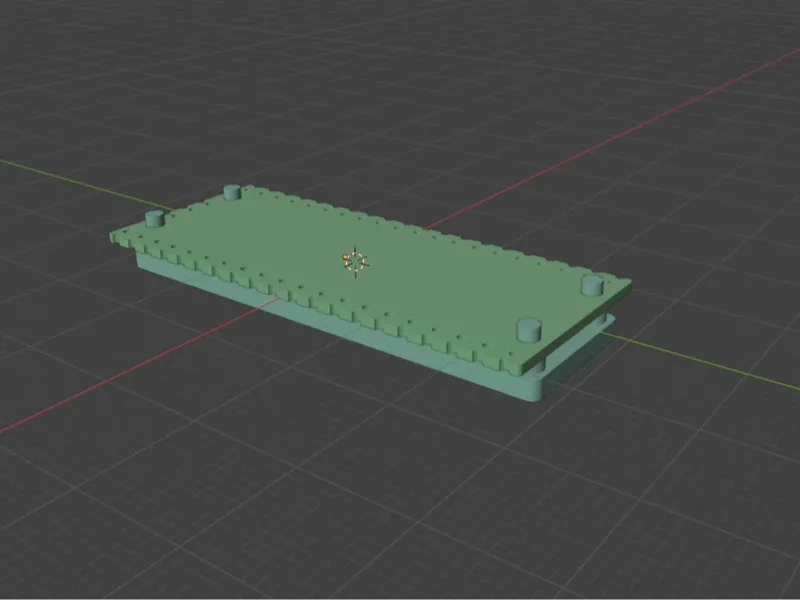This screenshot has height=600, width=800.
Task: Select the peg at the plate's rightmost corner
Action: click(x=592, y=286)
